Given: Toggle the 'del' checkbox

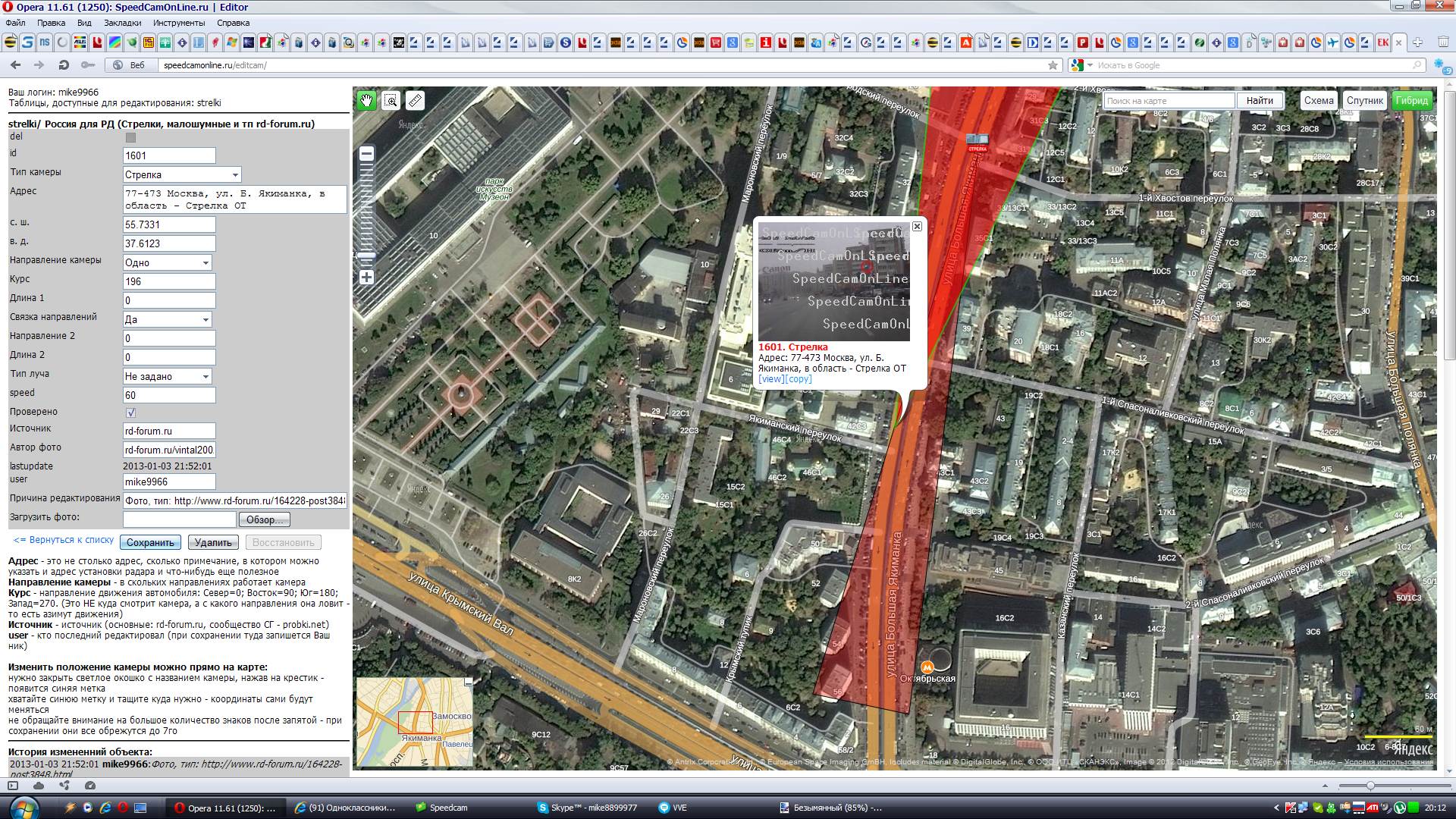Looking at the screenshot, I should pyautogui.click(x=130, y=137).
